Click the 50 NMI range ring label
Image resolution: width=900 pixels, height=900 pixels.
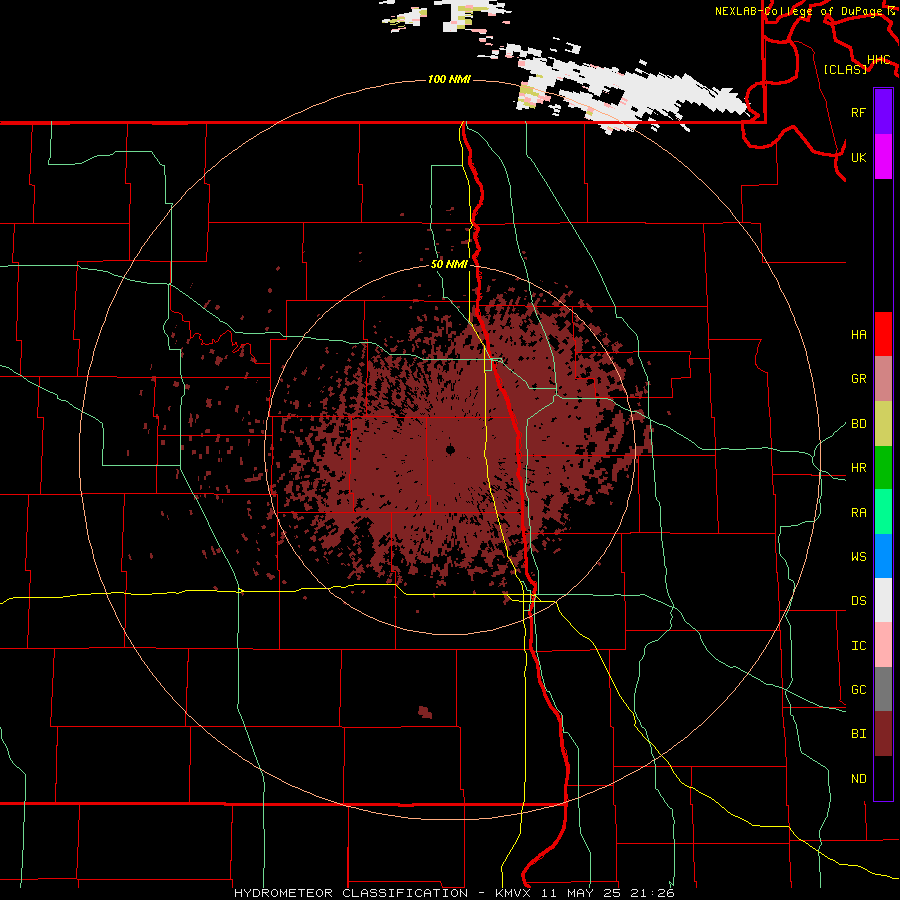click(449, 264)
